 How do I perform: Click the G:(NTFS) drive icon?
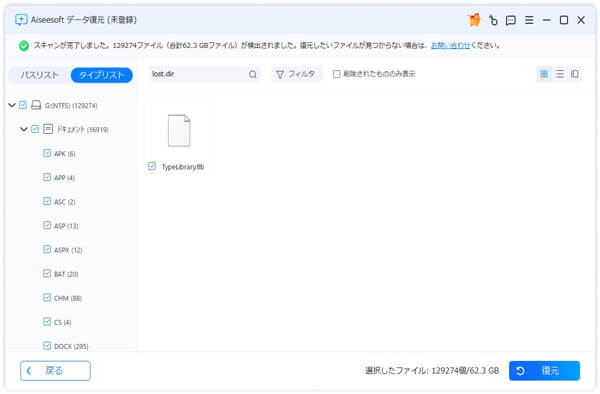pos(36,105)
